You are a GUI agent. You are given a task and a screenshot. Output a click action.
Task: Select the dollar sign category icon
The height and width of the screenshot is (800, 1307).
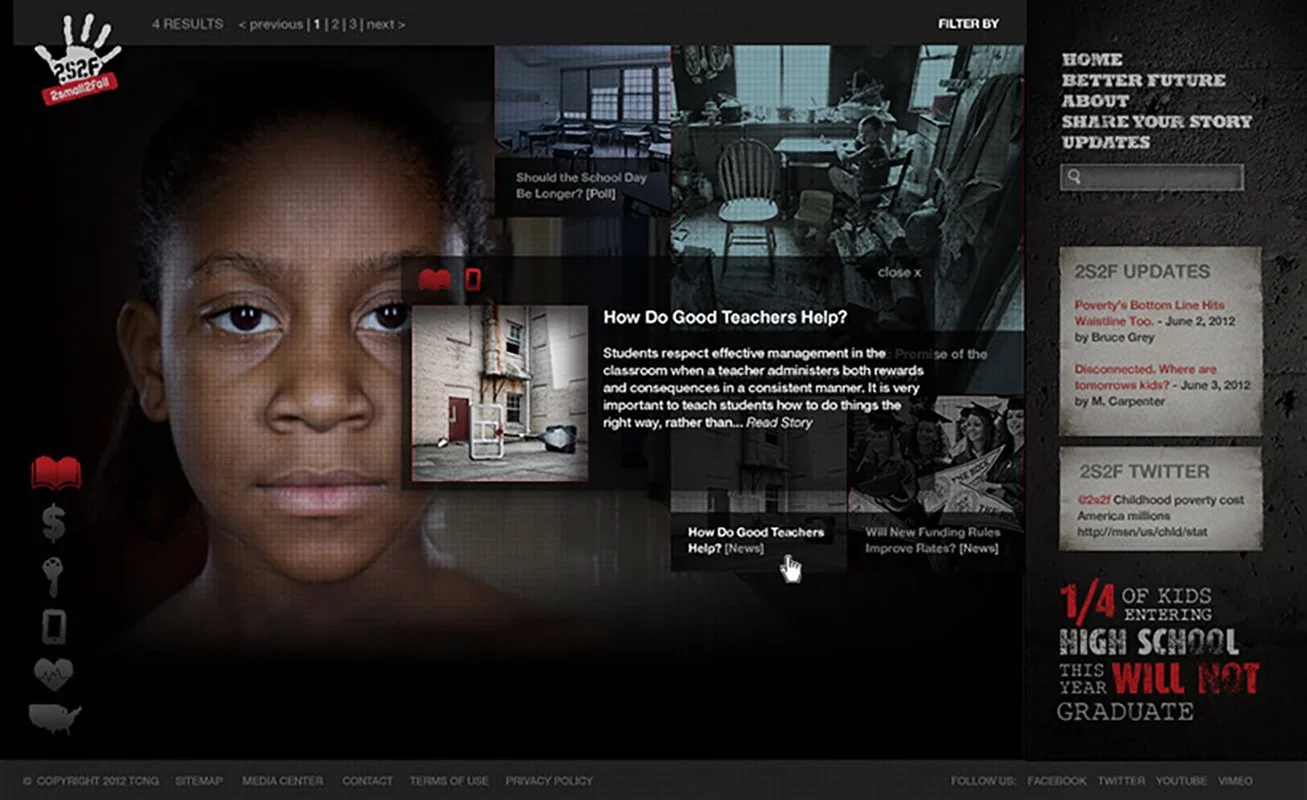coord(54,523)
